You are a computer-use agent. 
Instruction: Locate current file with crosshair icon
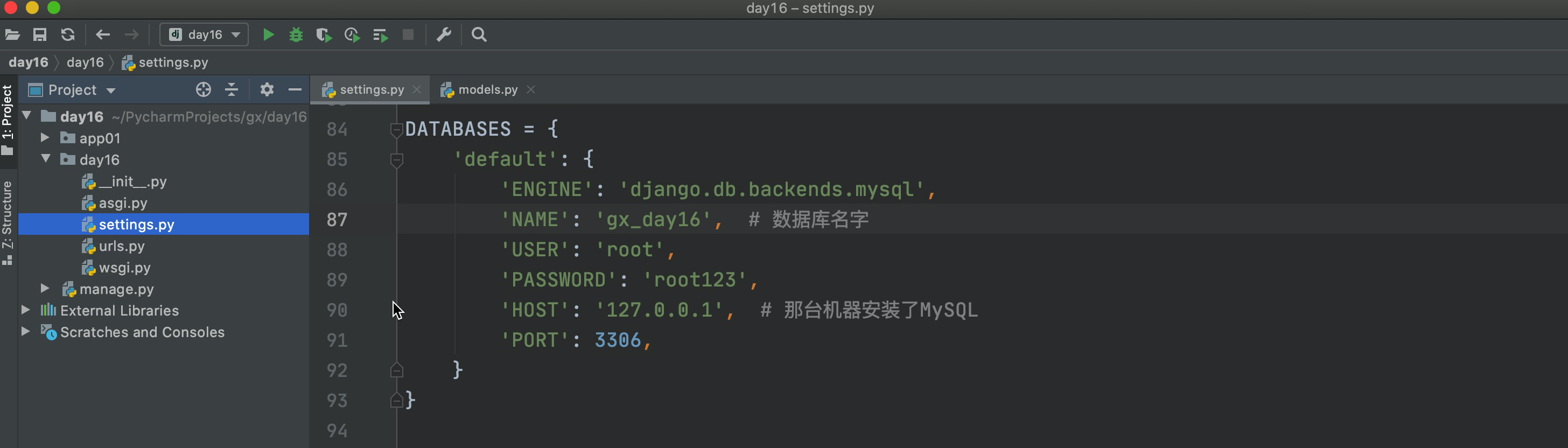point(204,90)
